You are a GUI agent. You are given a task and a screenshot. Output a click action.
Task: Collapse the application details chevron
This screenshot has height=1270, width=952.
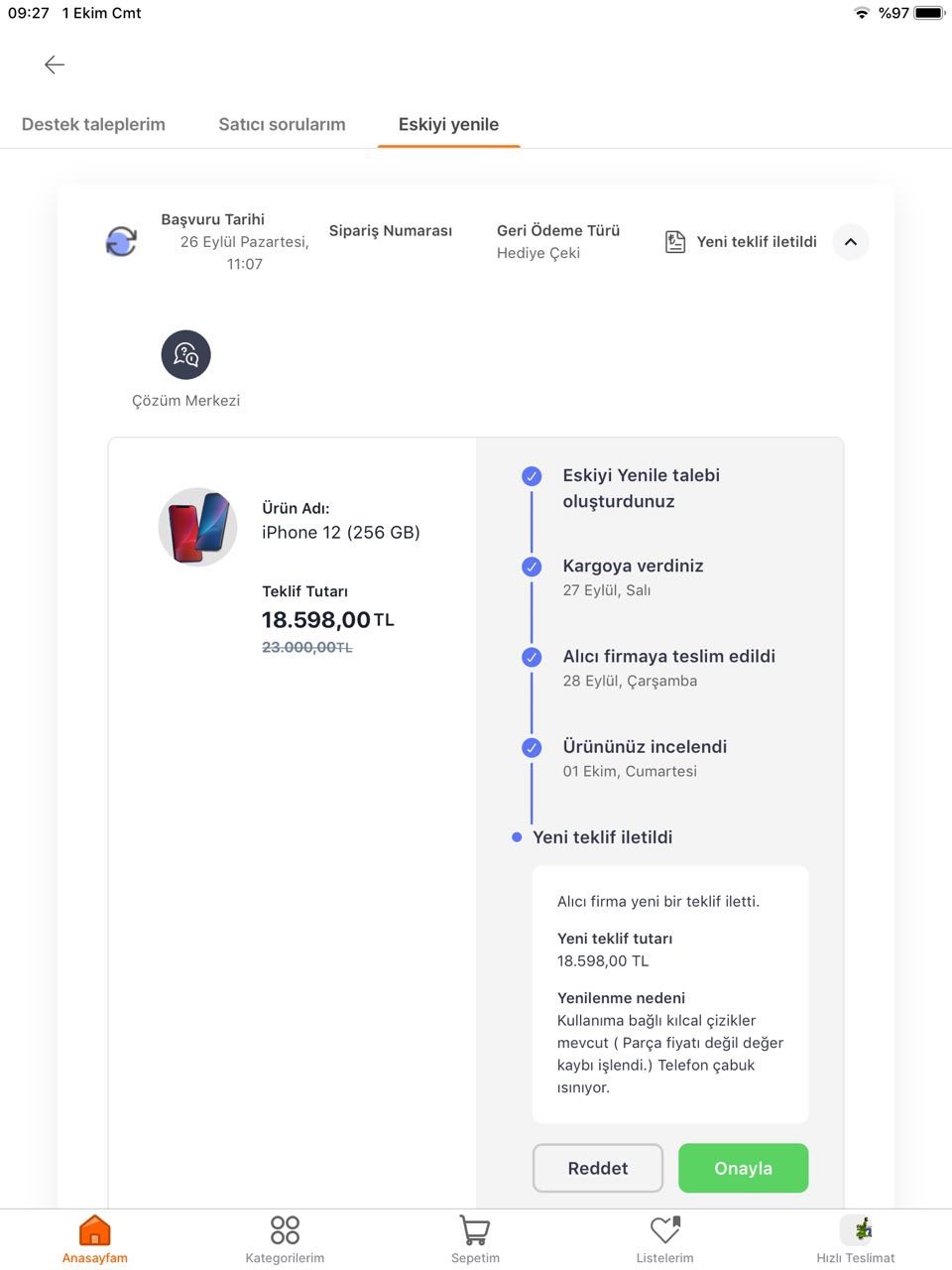click(x=850, y=242)
